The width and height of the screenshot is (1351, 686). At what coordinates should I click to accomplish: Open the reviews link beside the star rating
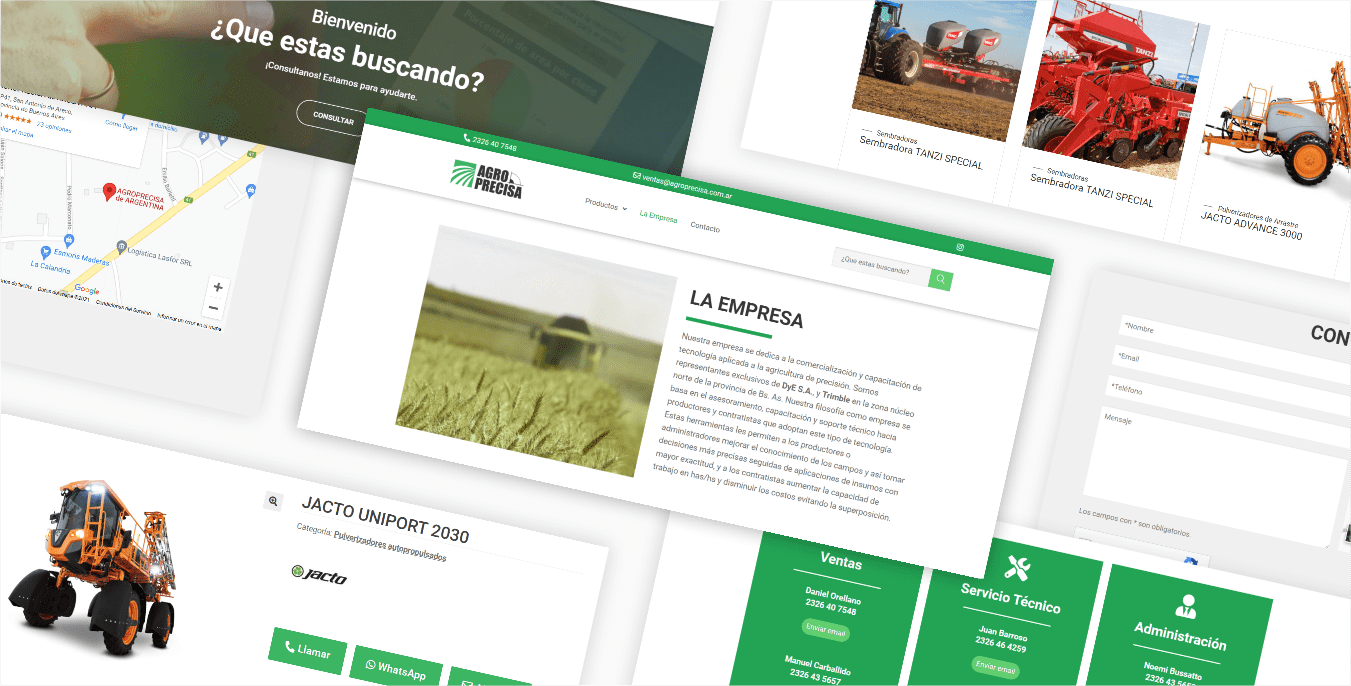[x=53, y=129]
